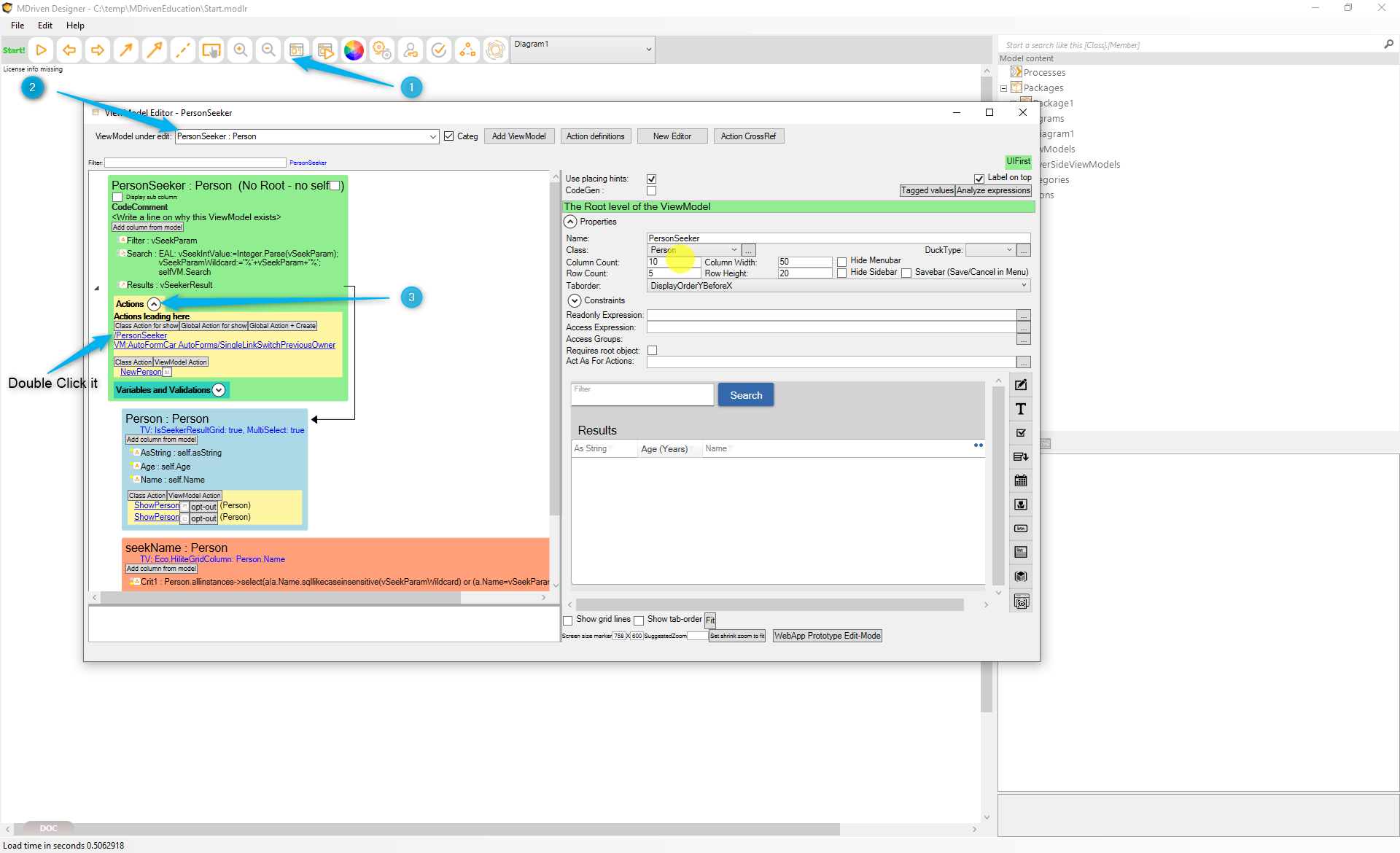This screenshot has width=1400, height=853.
Task: Toggle the Use placing hints checkbox
Action: [651, 179]
